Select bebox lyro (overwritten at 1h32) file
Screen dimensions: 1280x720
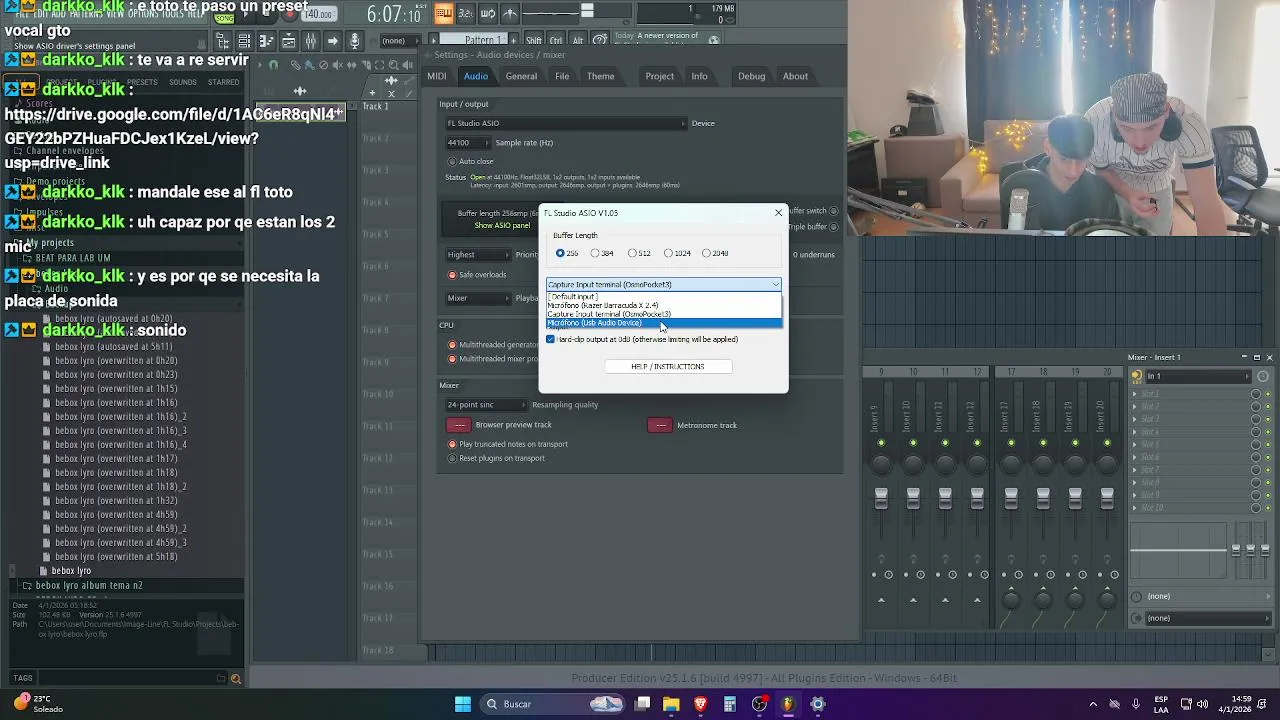coord(116,501)
